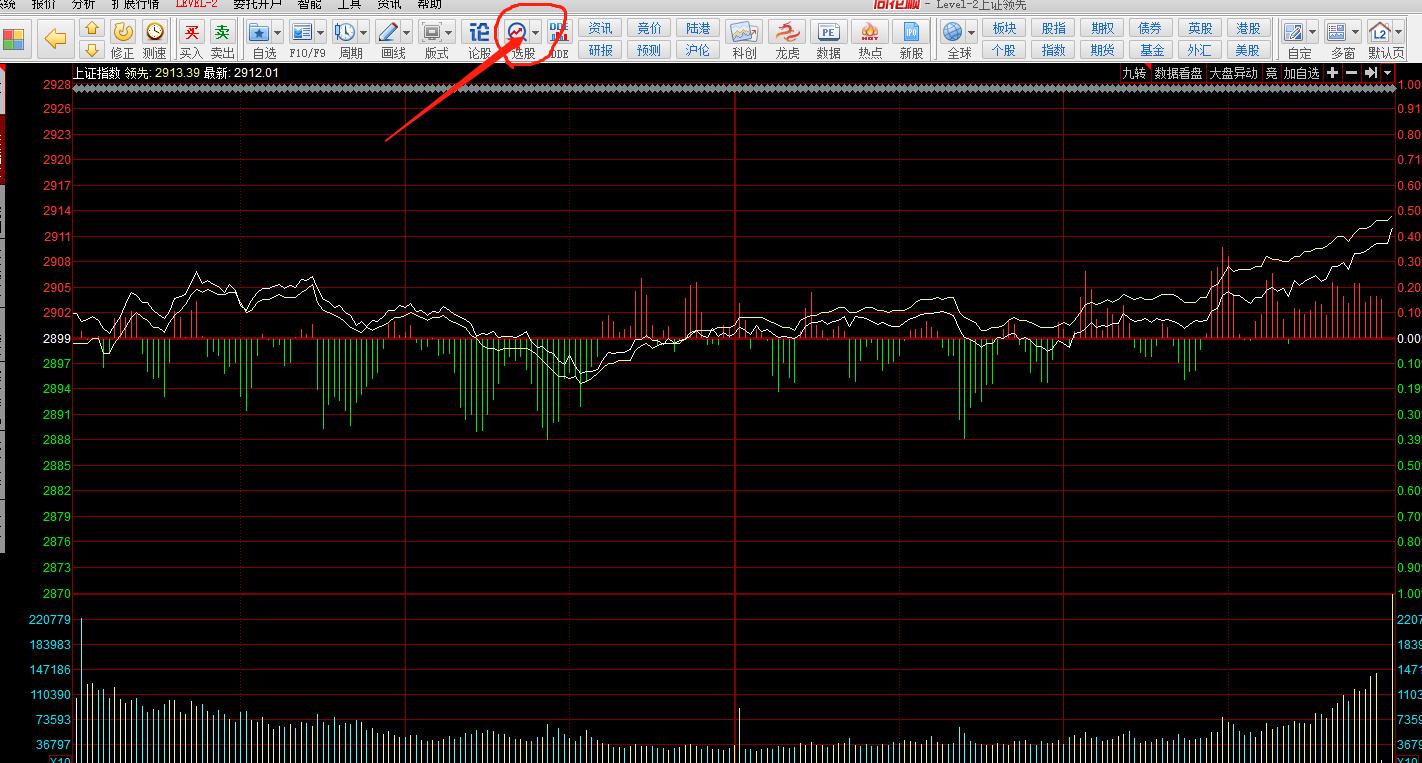
Task: Open the 热点 HOT flame icon
Action: (870, 32)
